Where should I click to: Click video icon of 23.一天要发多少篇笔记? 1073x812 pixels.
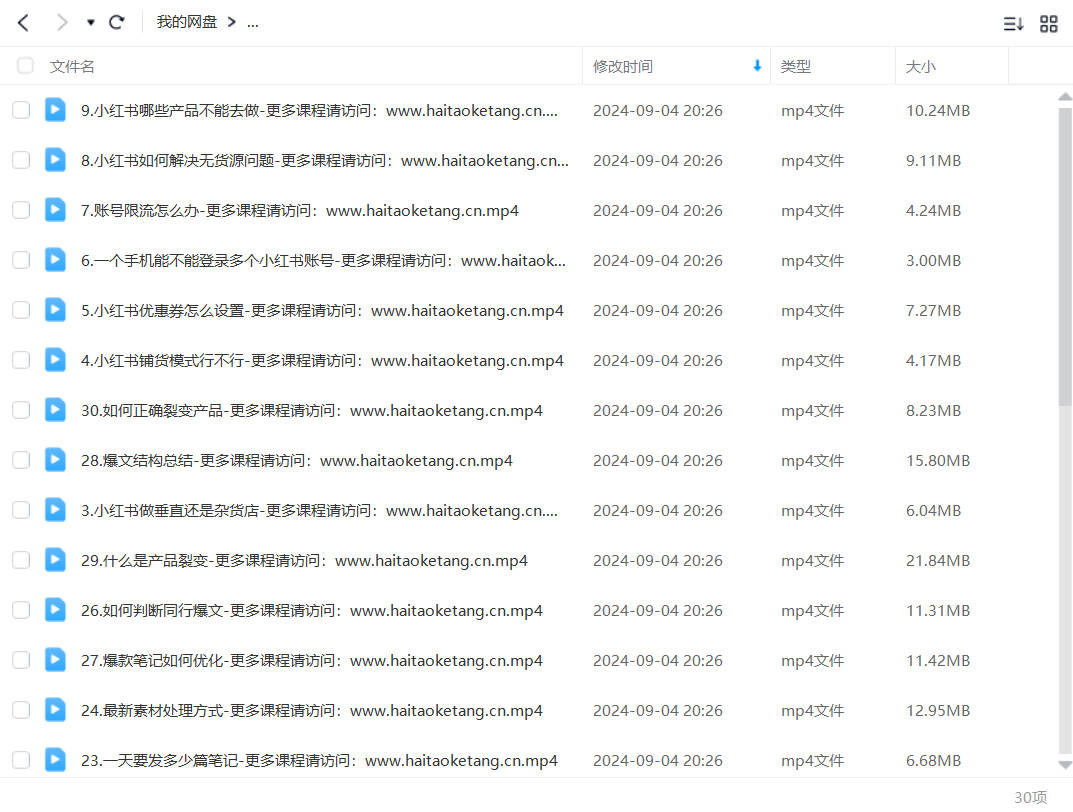55,759
